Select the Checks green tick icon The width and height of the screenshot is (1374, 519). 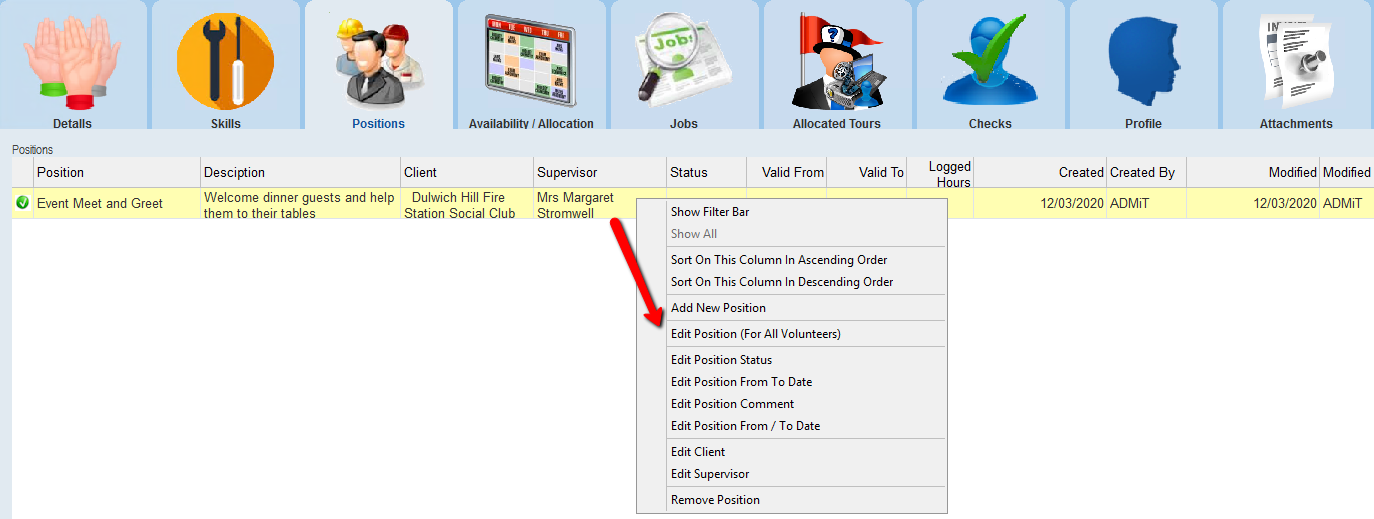(x=990, y=62)
